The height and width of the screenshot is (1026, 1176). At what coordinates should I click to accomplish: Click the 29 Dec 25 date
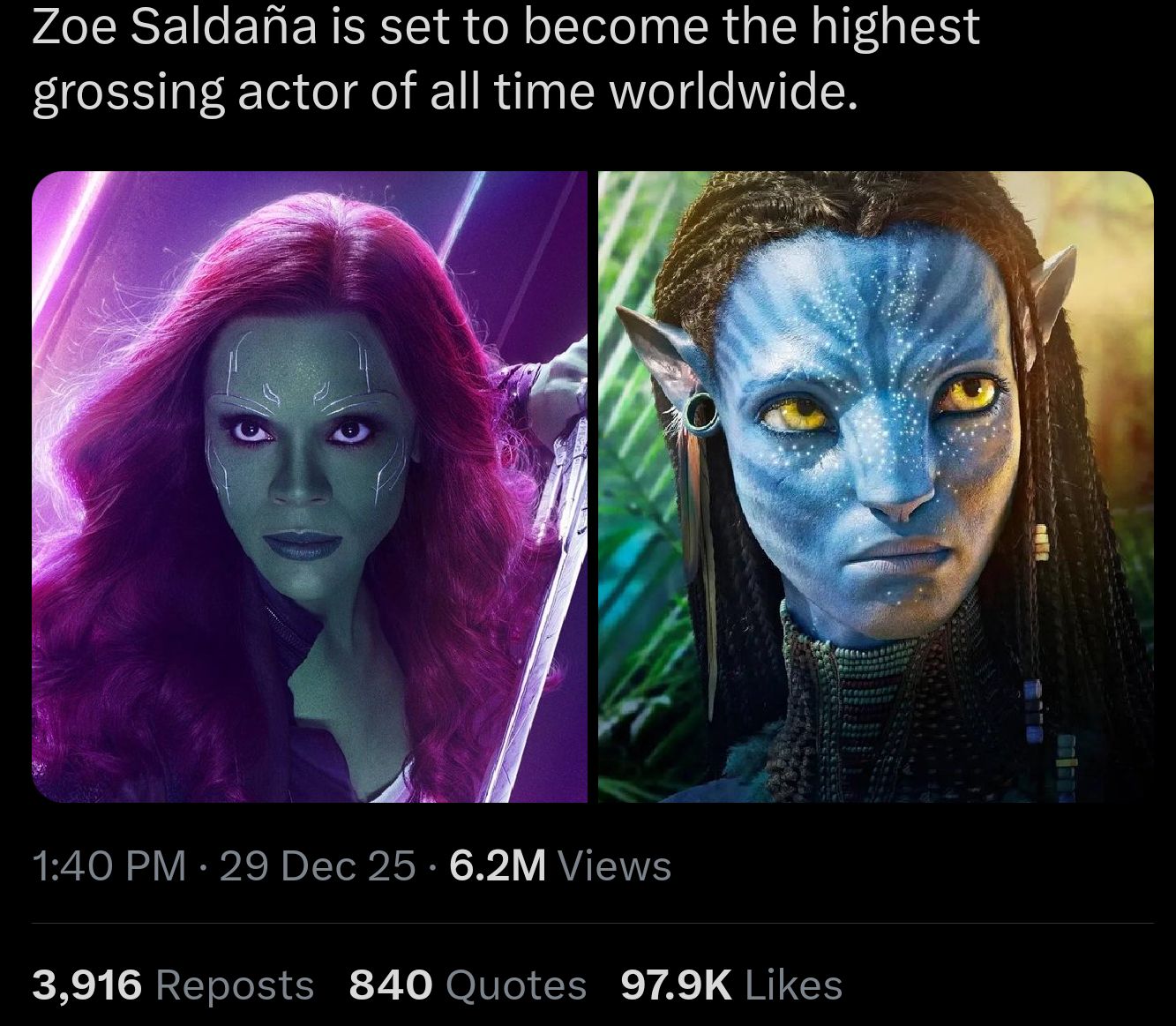(x=317, y=865)
